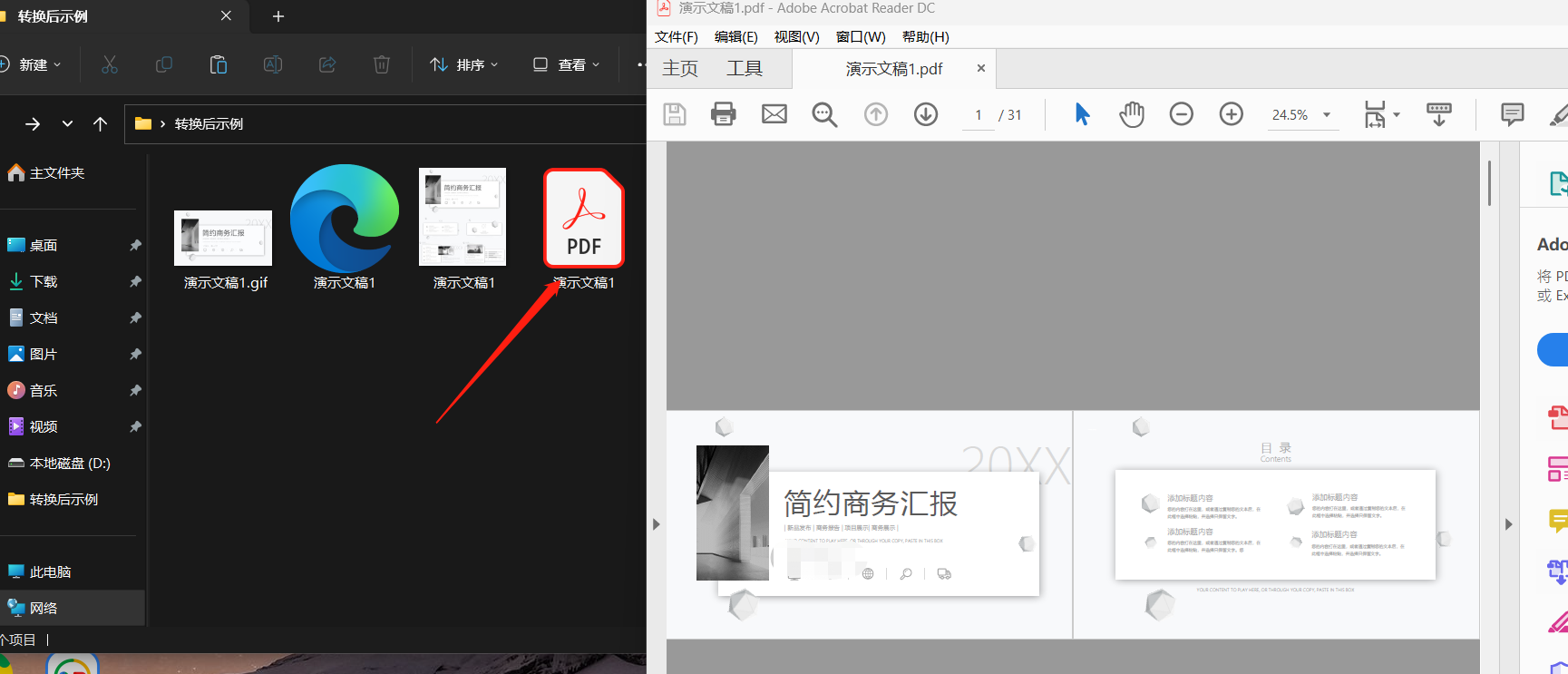1568x674 pixels.
Task: Click the fit page scrolling icon
Action: click(x=1375, y=114)
